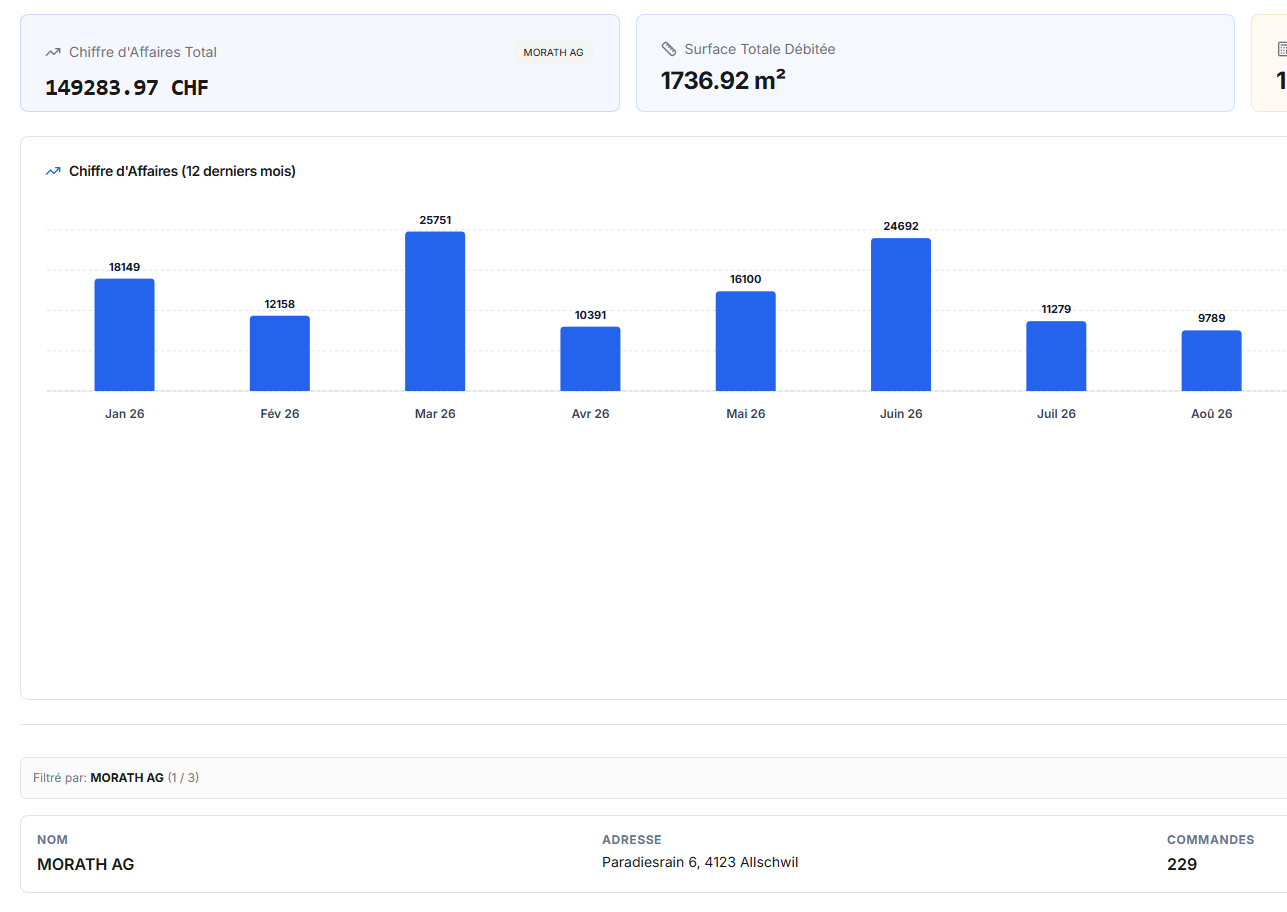Image resolution: width=1287 pixels, height=912 pixels.
Task: Click the Surface Totale Débitée card title
Action: [760, 49]
